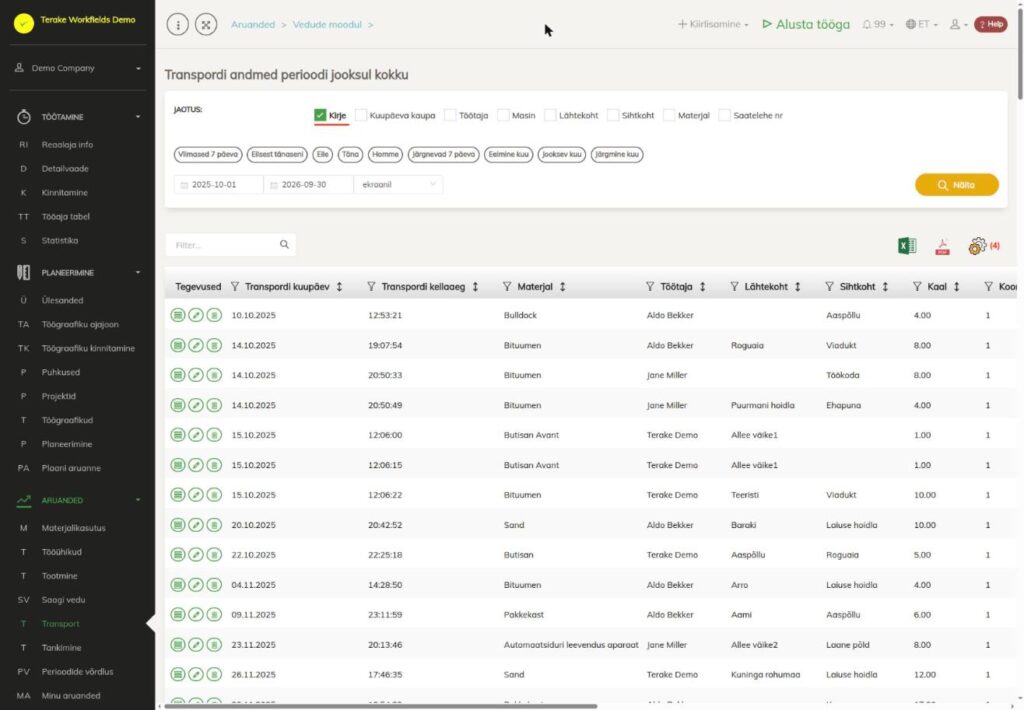Collapse the PLANEERIMINE sidebar section
The height and width of the screenshot is (710, 1024).
click(78, 272)
